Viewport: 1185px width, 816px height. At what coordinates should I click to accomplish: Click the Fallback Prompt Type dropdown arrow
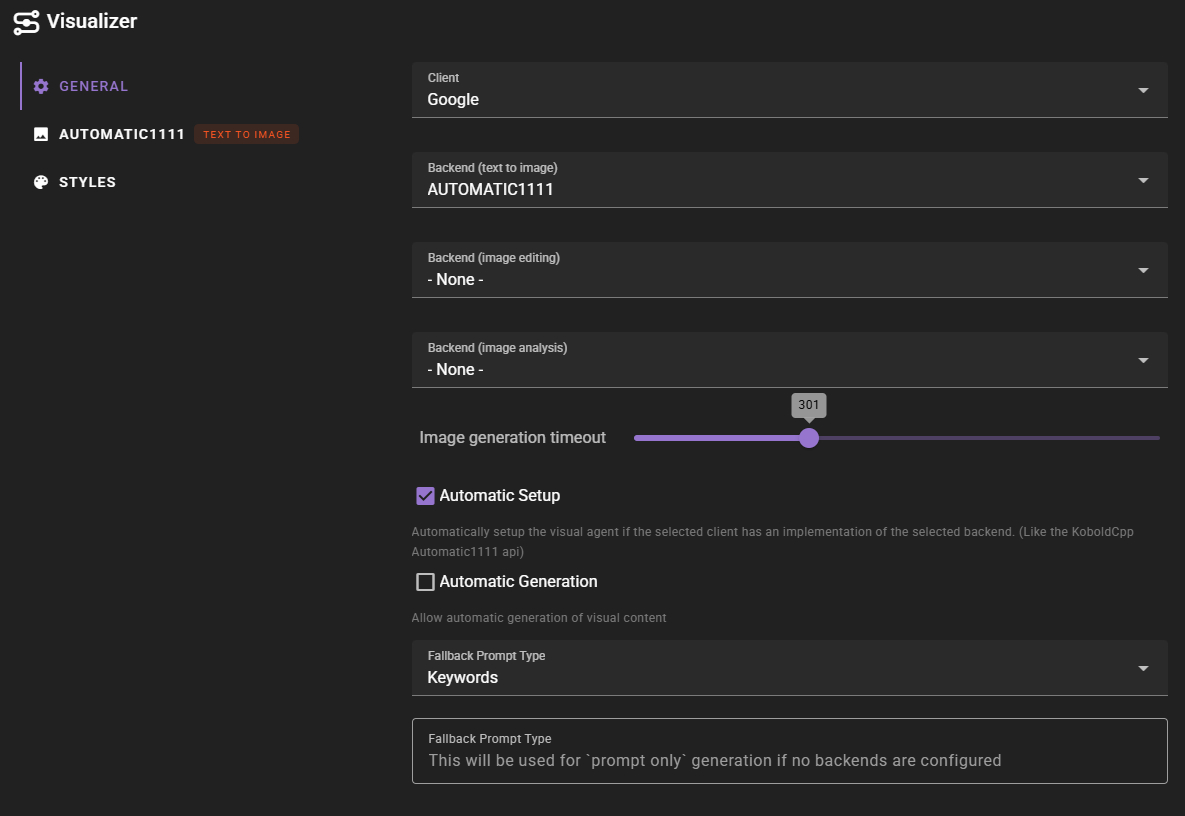coord(1142,667)
